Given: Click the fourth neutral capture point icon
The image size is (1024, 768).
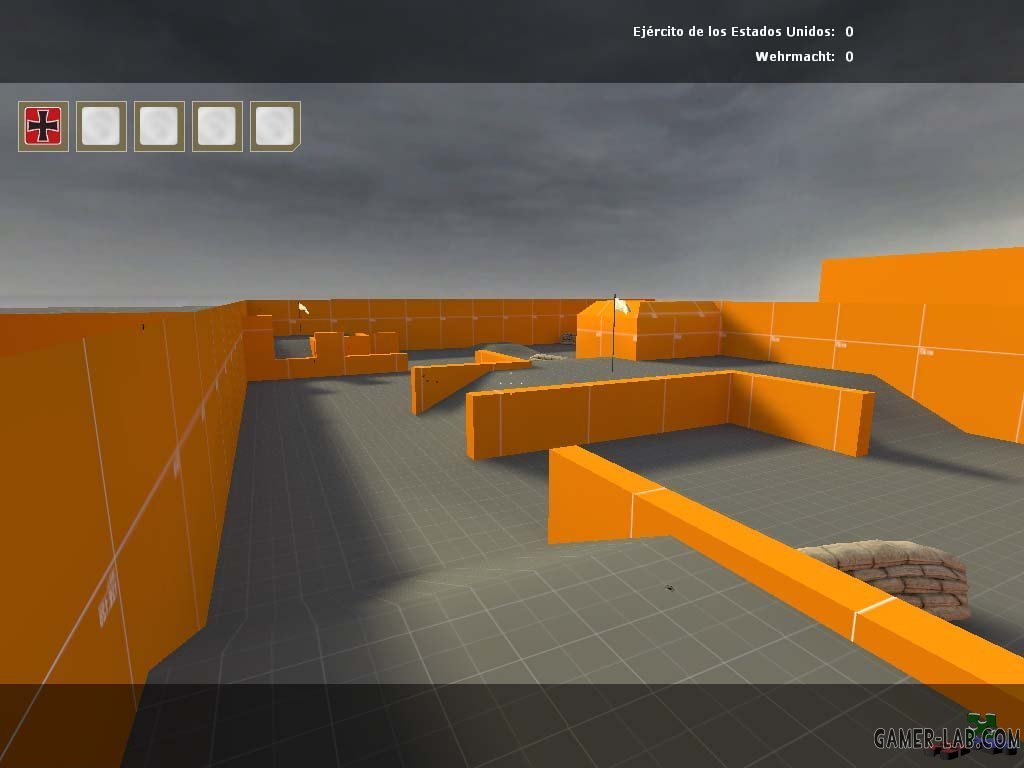Looking at the screenshot, I should tap(217, 126).
